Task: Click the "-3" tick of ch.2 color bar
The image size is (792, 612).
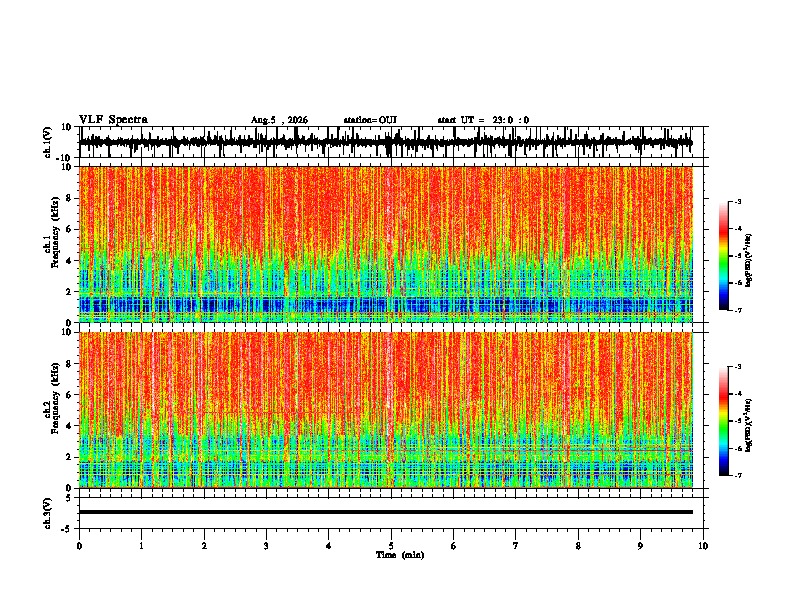Action: coord(737,367)
